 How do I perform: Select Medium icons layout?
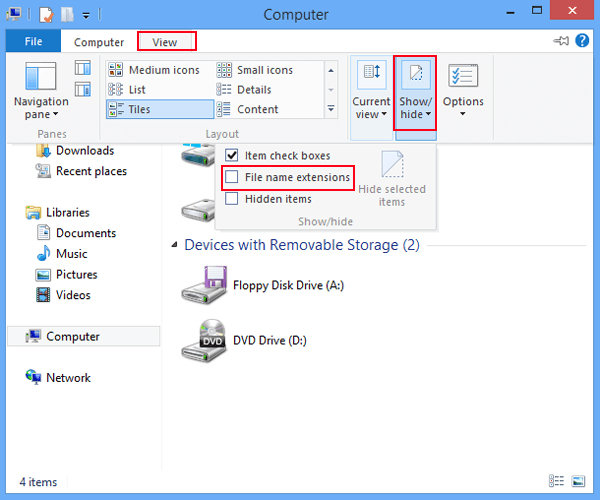pyautogui.click(x=154, y=70)
